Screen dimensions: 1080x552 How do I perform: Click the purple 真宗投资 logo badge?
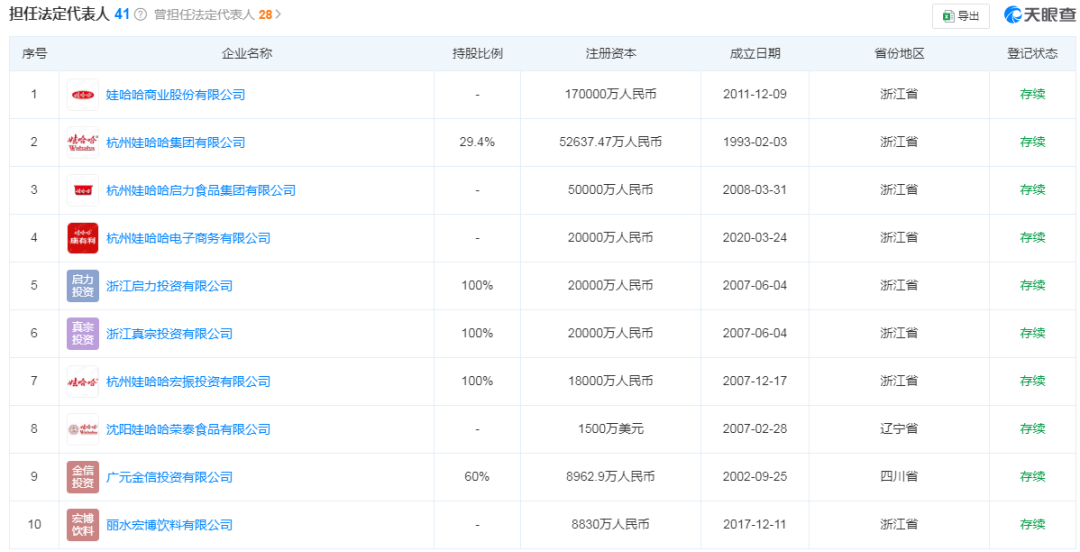(83, 334)
